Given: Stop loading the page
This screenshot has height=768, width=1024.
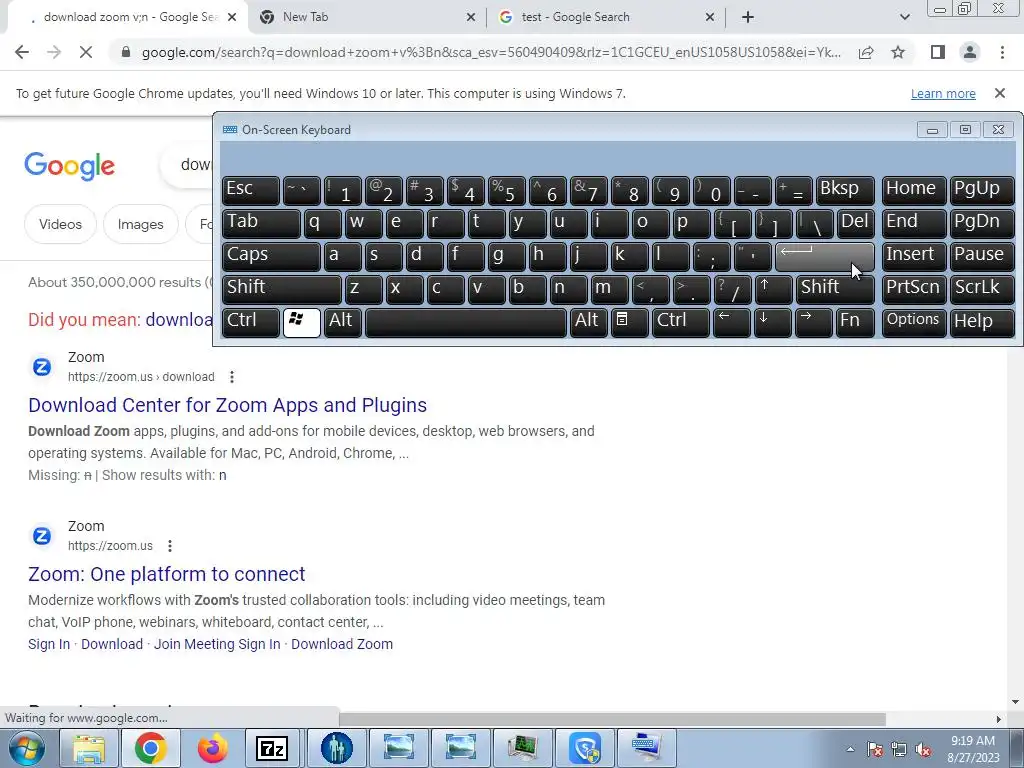Looking at the screenshot, I should pyautogui.click(x=86, y=52).
